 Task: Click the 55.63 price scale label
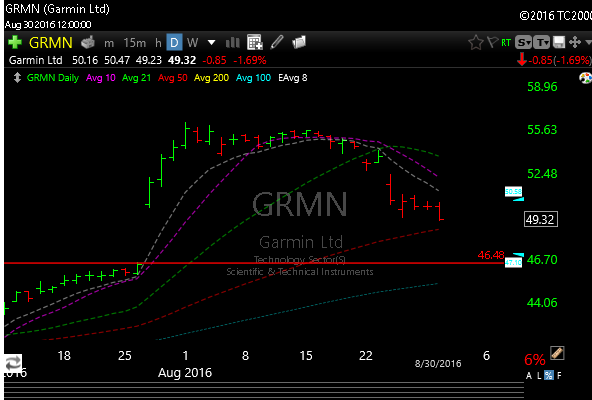point(542,130)
